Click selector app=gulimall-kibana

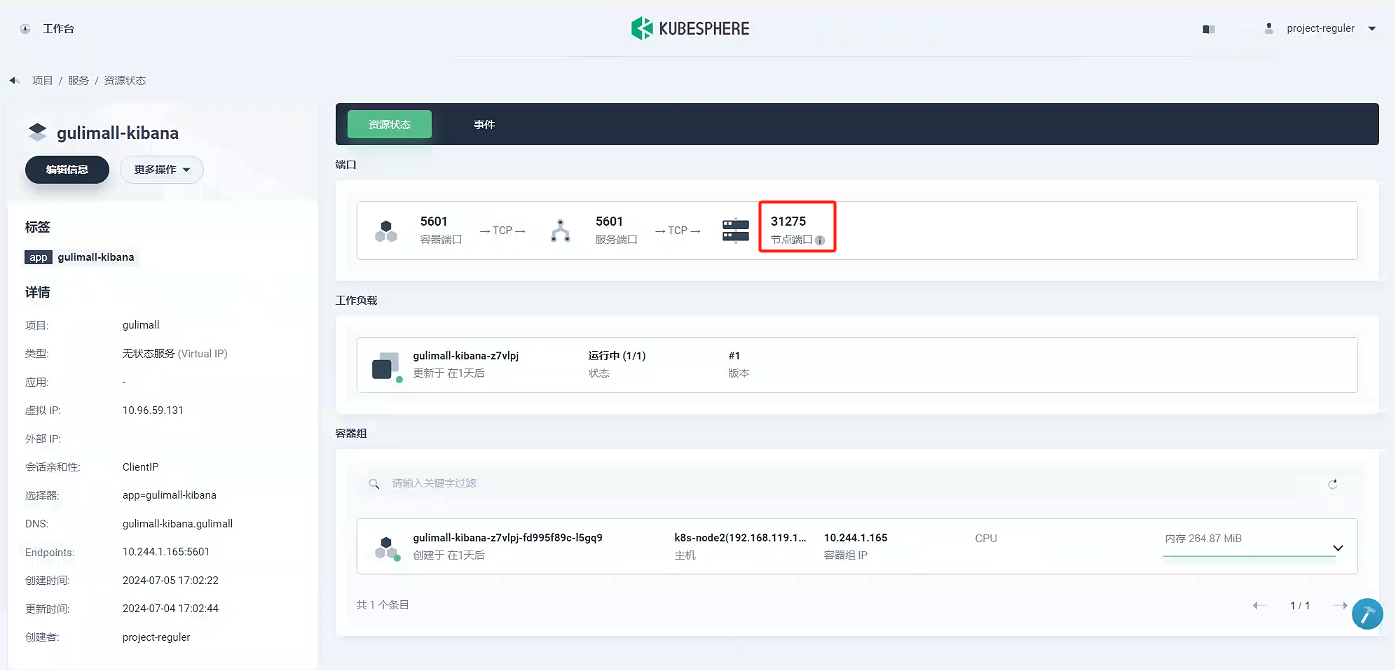169,495
